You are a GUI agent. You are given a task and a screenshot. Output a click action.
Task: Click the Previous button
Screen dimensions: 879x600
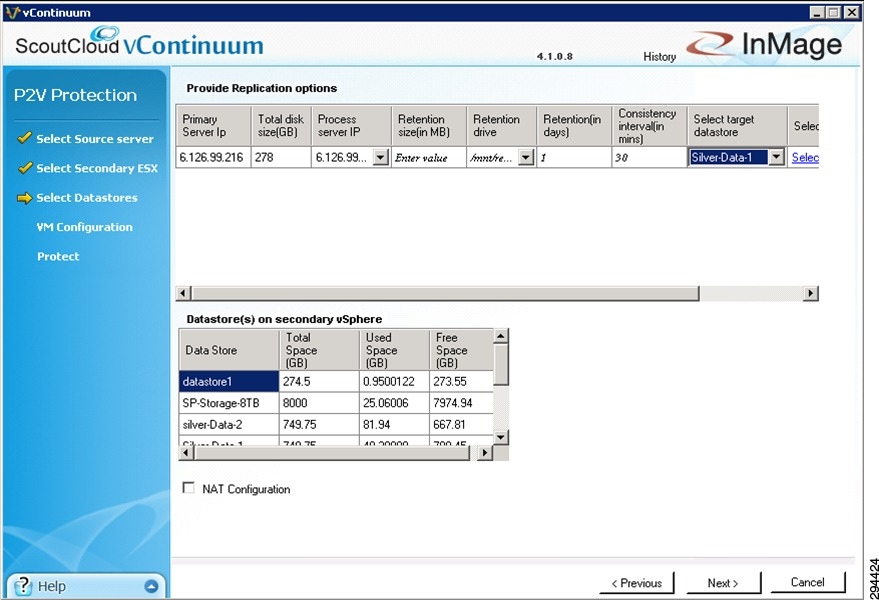click(x=636, y=583)
